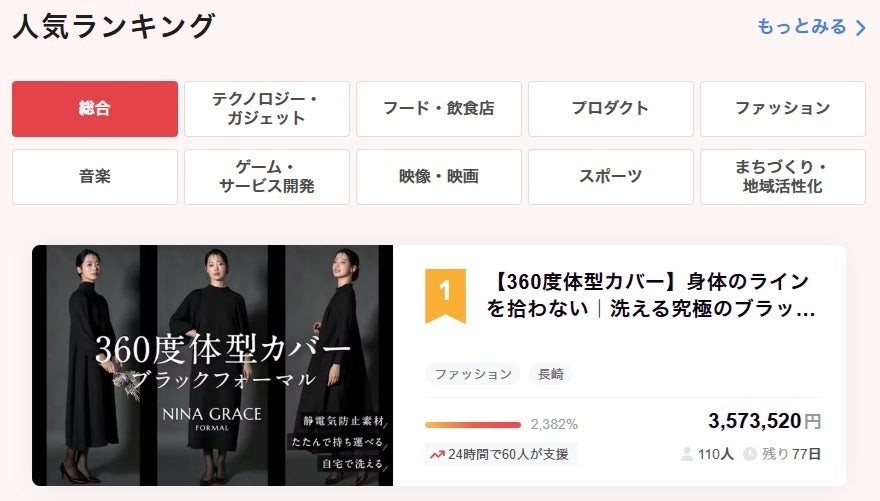Select the スポーツ ranking tab
This screenshot has height=501, width=880.
[611, 177]
